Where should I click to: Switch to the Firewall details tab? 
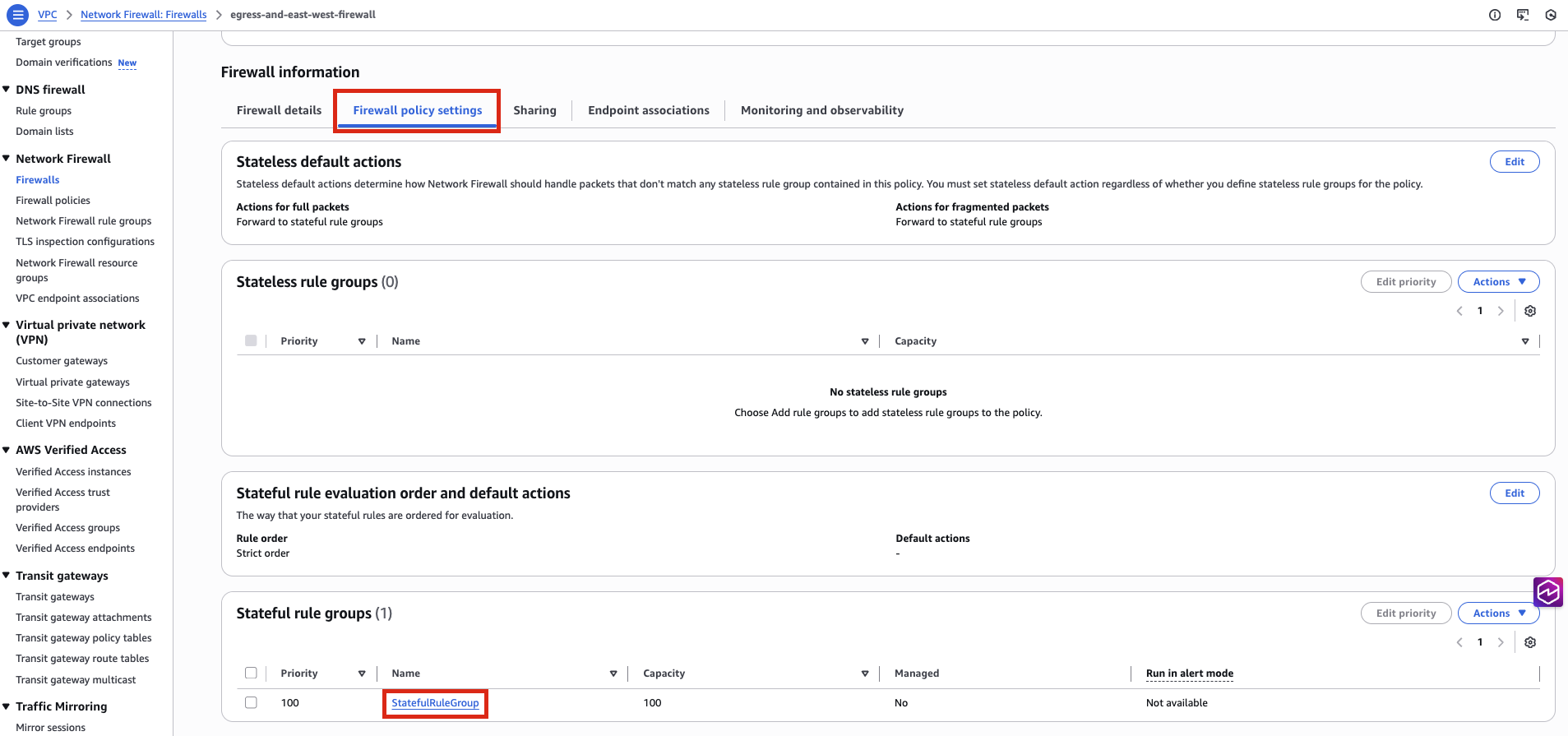(279, 110)
